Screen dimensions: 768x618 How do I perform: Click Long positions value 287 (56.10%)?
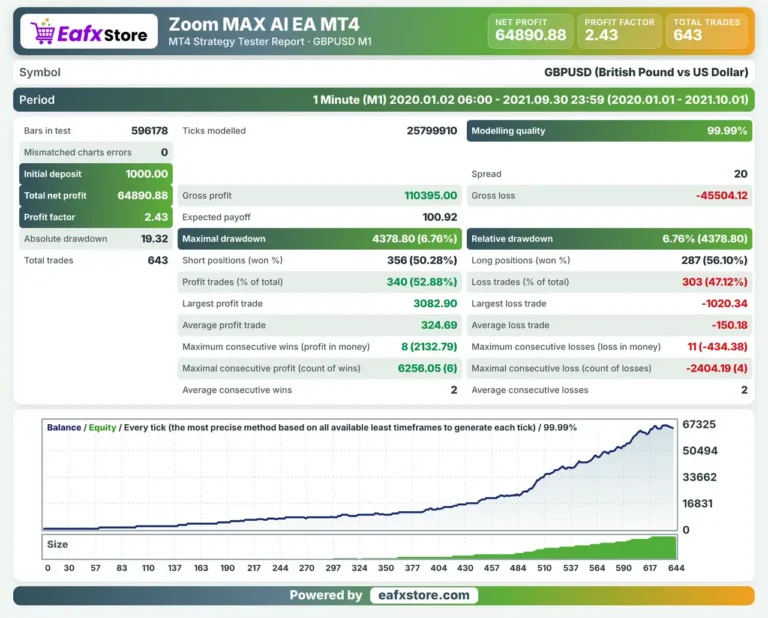point(714,260)
